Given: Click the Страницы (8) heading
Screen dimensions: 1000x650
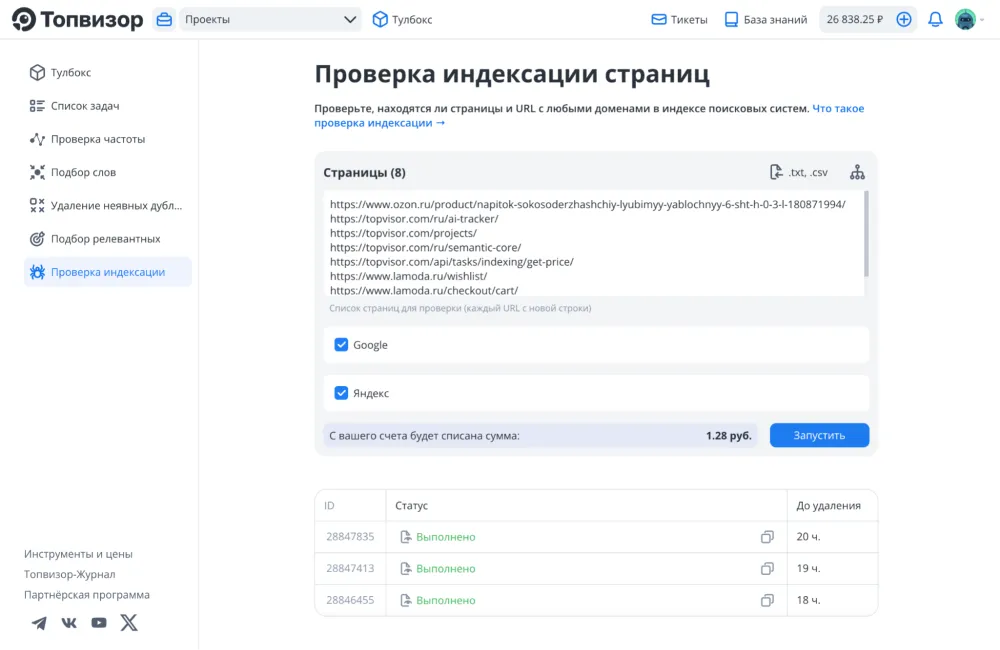Looking at the screenshot, I should pos(364,173).
